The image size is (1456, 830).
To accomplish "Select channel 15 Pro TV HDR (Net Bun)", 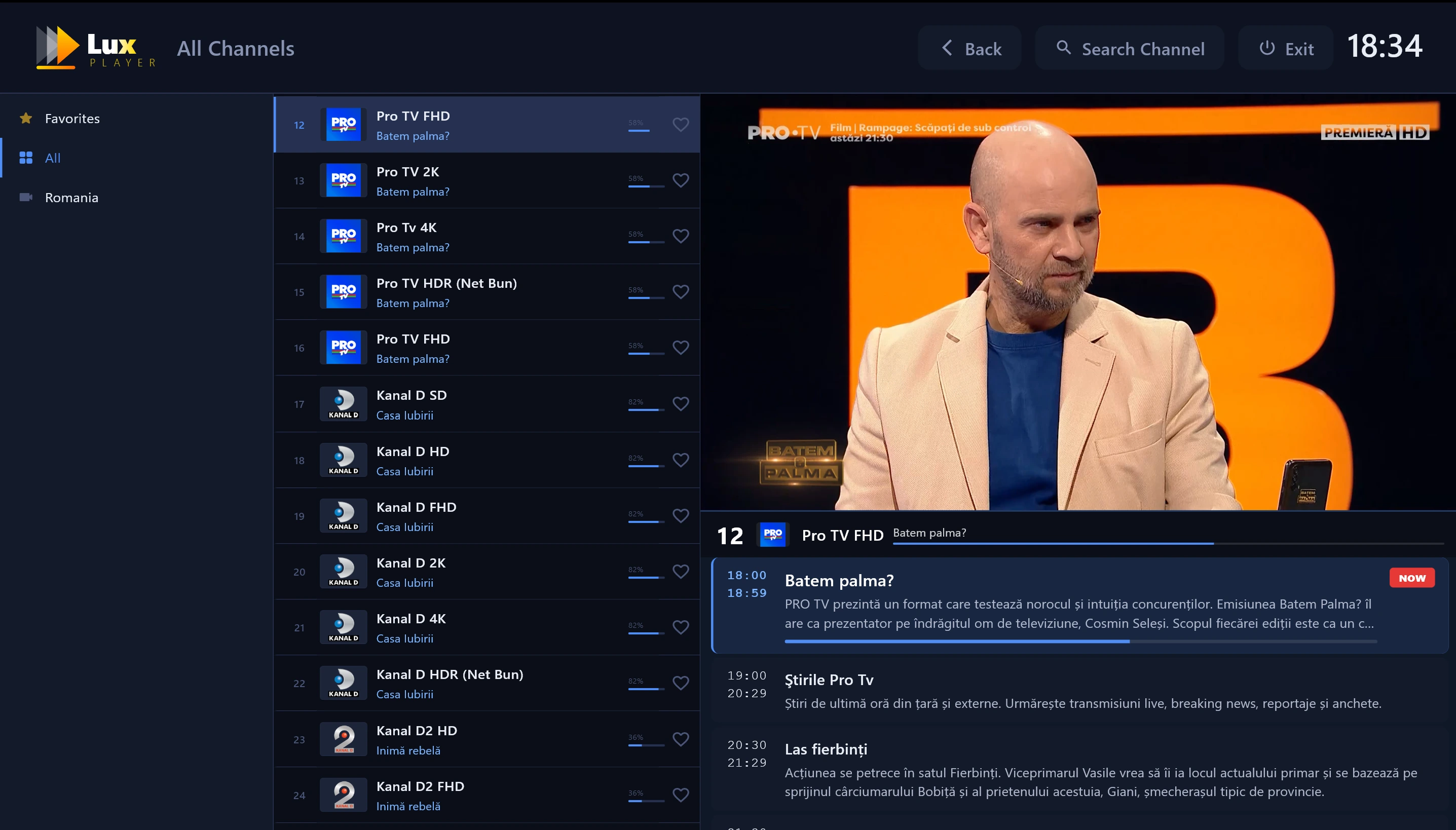I will [487, 292].
